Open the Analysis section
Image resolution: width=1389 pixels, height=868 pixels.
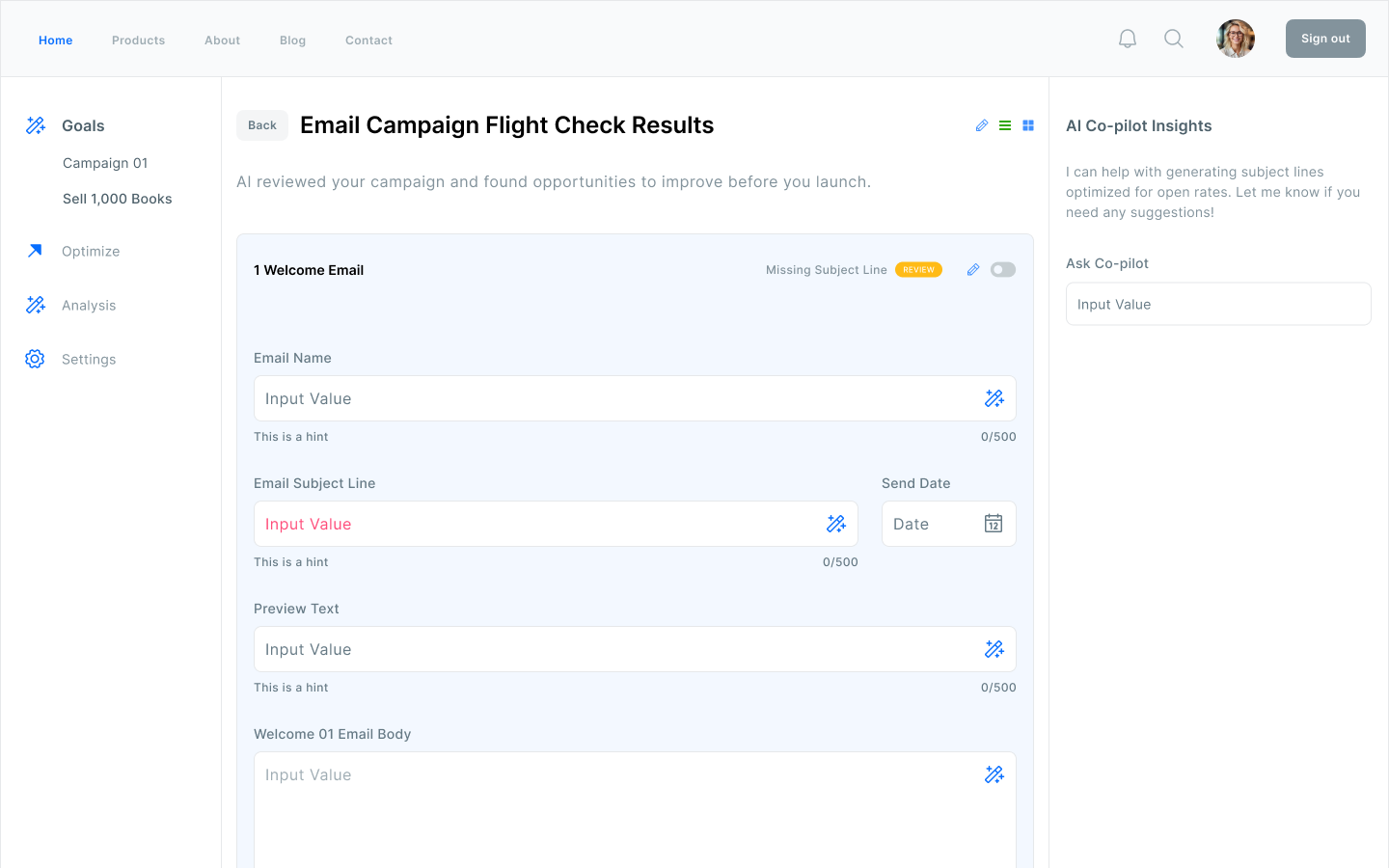coord(89,306)
